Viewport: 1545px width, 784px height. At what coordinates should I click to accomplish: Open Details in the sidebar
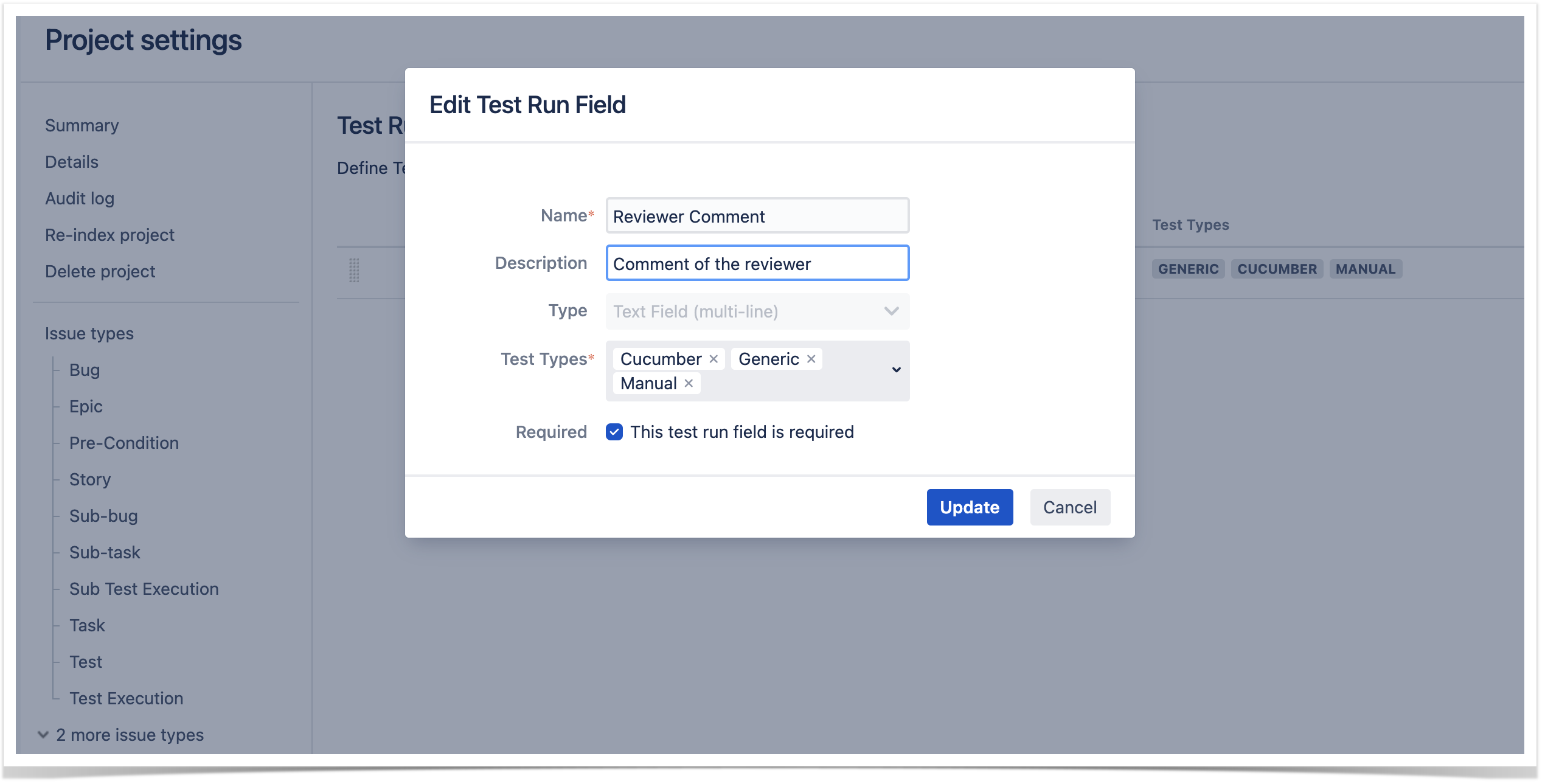72,162
